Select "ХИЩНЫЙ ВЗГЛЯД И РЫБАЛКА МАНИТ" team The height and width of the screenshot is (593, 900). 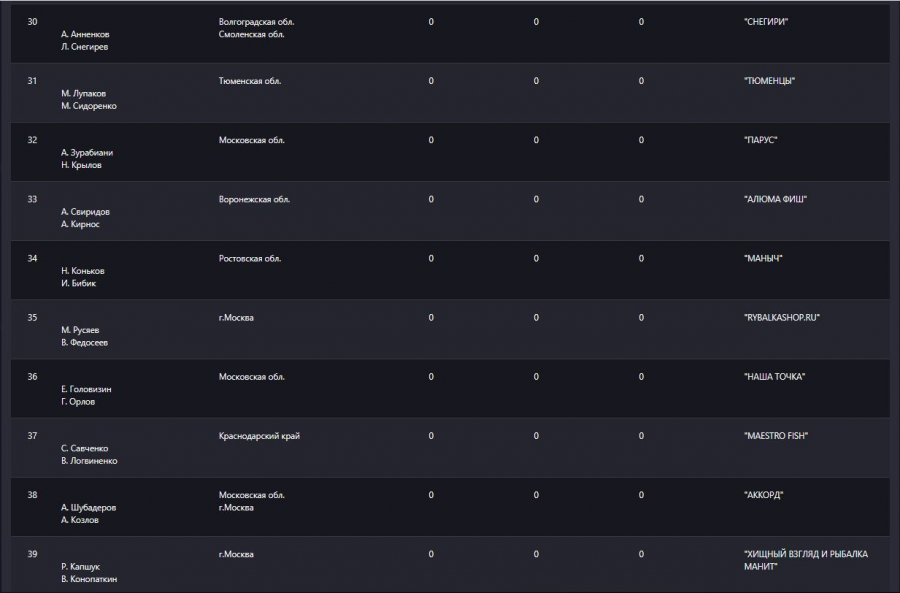tap(806, 560)
